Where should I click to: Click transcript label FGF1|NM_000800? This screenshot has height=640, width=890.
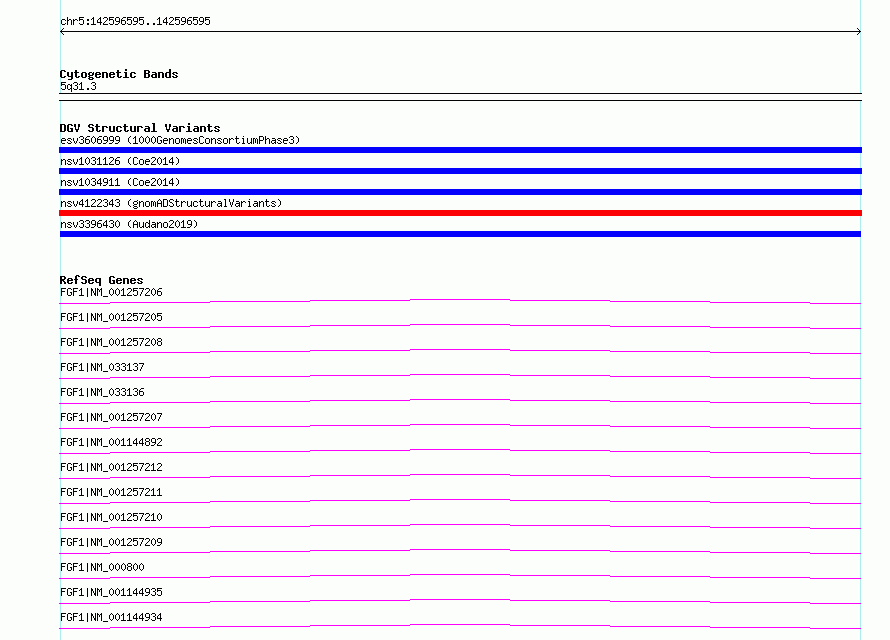pyautogui.click(x=102, y=567)
